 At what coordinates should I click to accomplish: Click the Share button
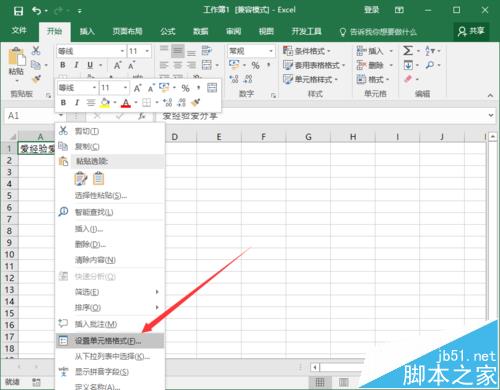point(471,31)
